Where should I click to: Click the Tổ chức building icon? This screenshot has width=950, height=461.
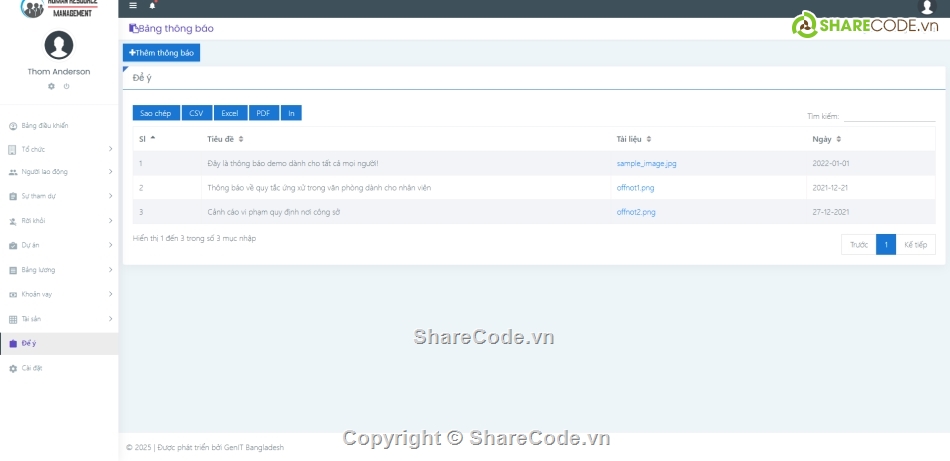[13, 149]
